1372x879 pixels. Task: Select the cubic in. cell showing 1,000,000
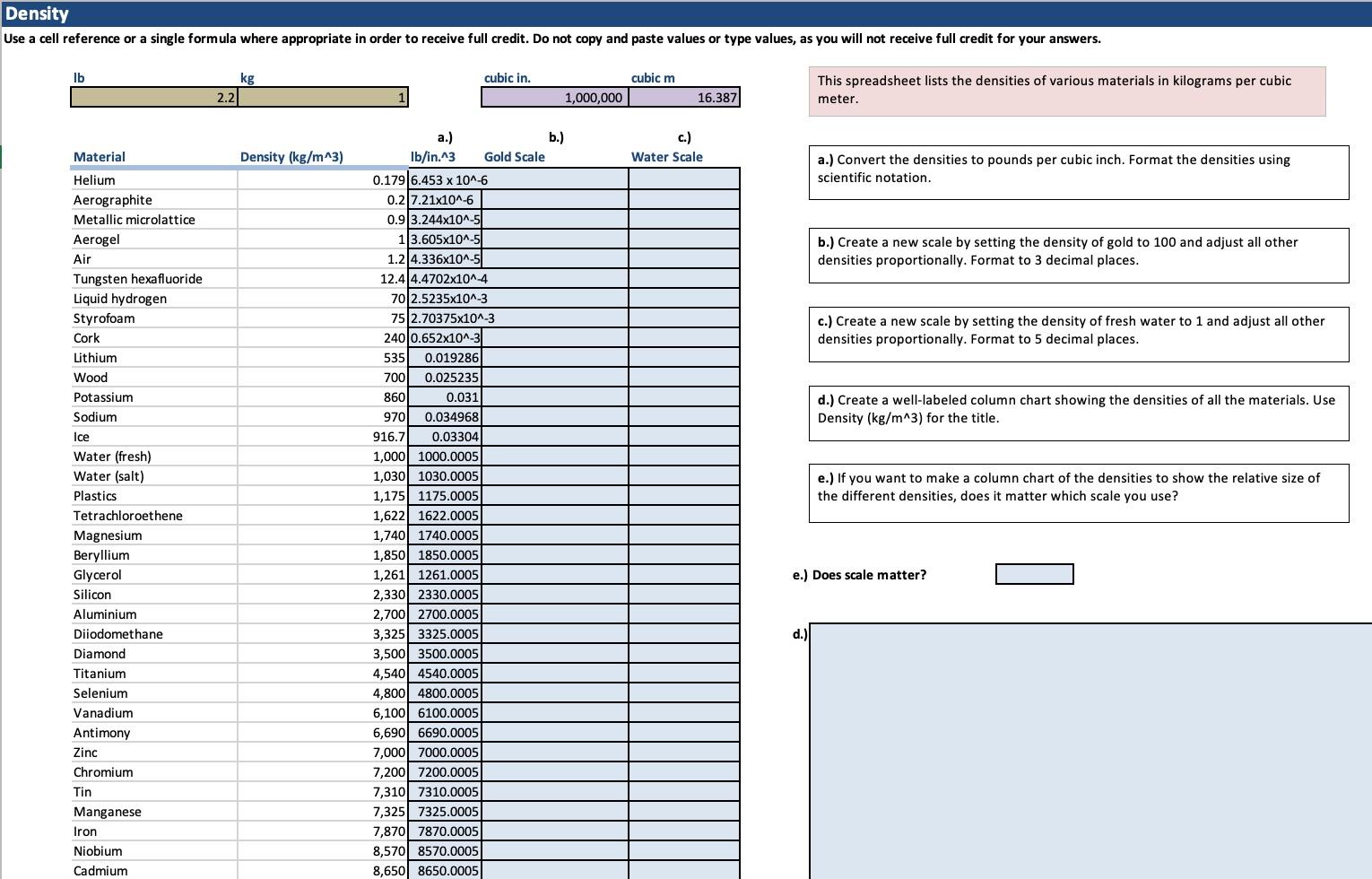(x=554, y=97)
